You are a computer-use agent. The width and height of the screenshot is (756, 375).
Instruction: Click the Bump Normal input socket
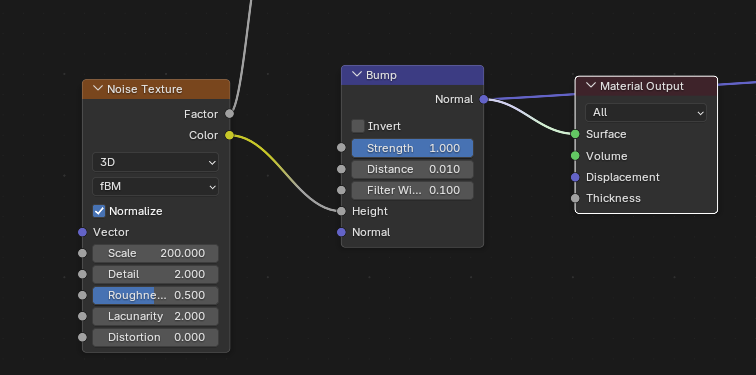point(341,232)
